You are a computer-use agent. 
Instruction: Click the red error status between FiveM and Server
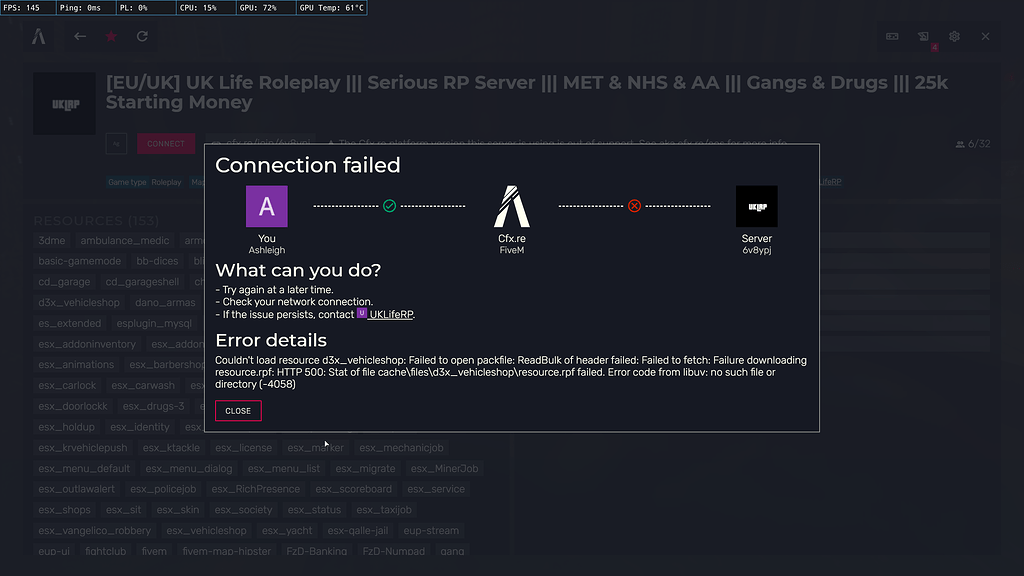click(634, 205)
